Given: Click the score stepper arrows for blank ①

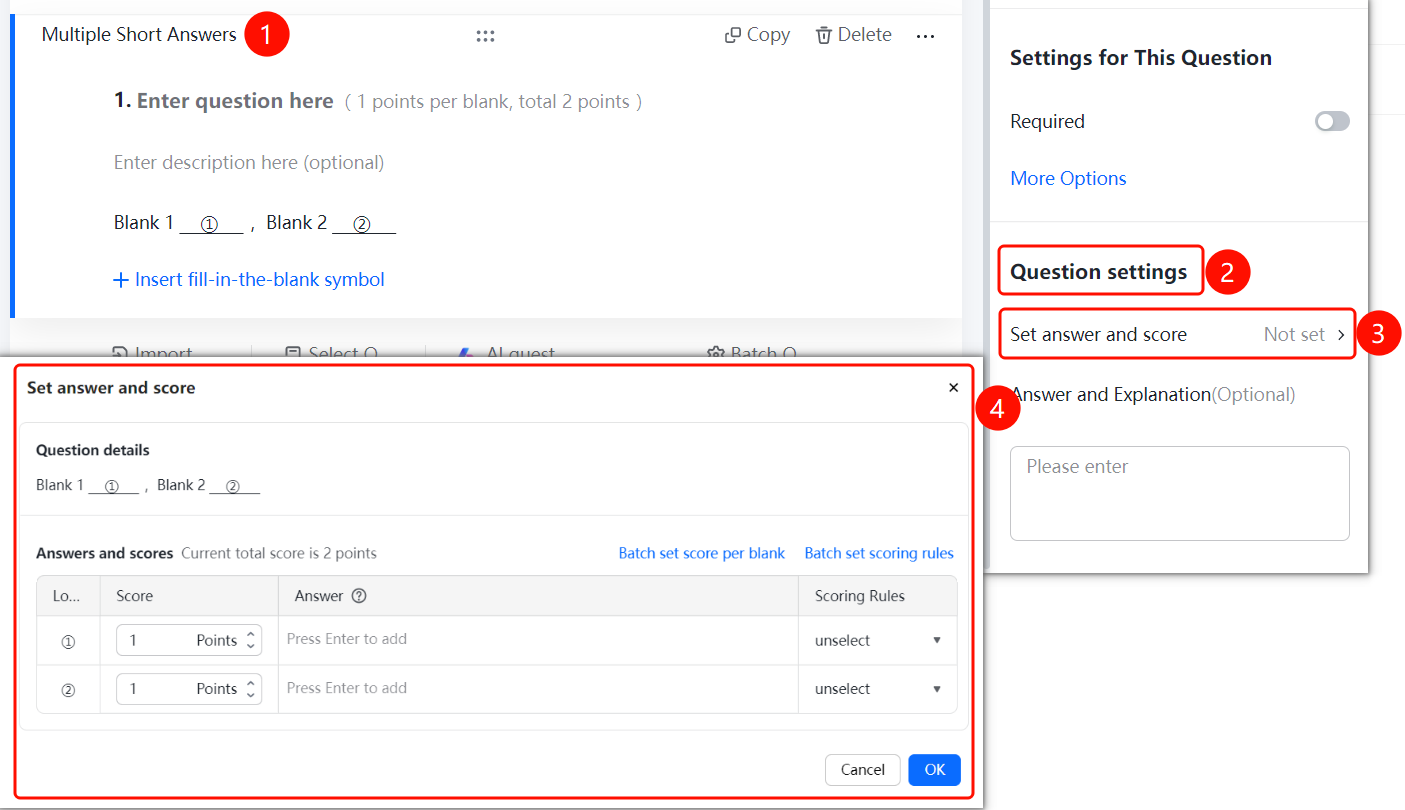Looking at the screenshot, I should [251, 640].
